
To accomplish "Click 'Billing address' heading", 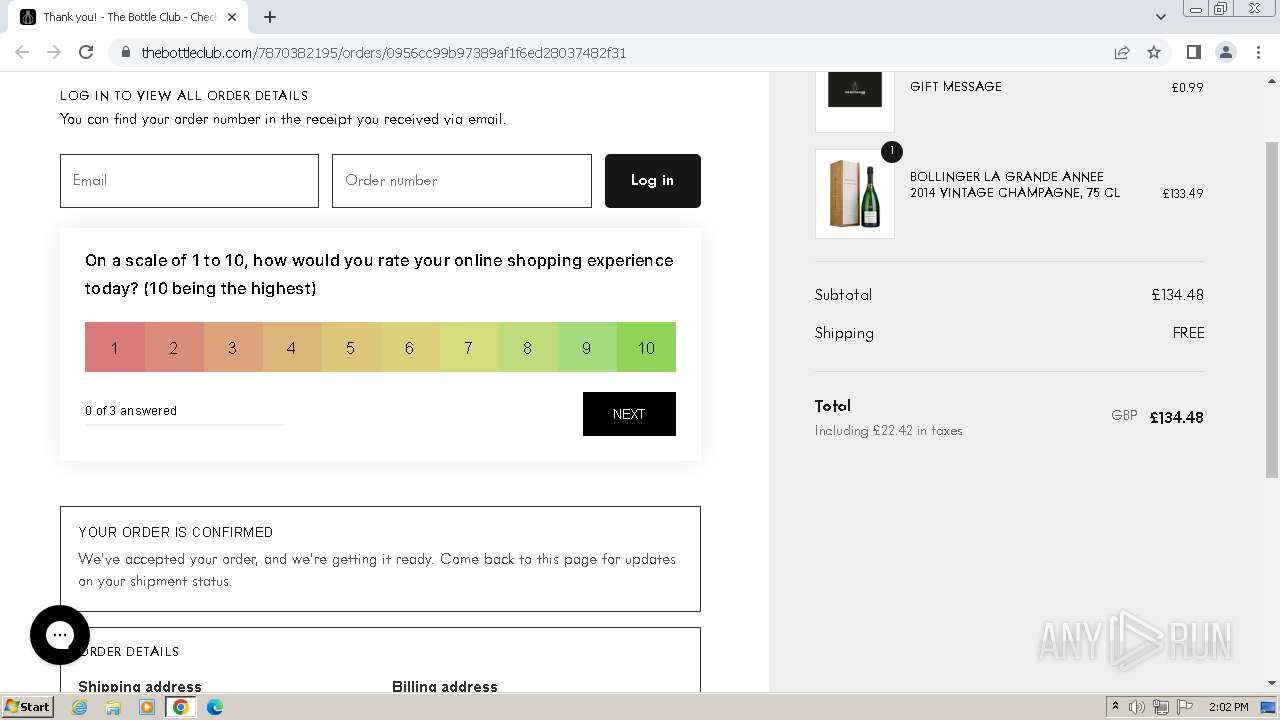I will pyautogui.click(x=445, y=686).
